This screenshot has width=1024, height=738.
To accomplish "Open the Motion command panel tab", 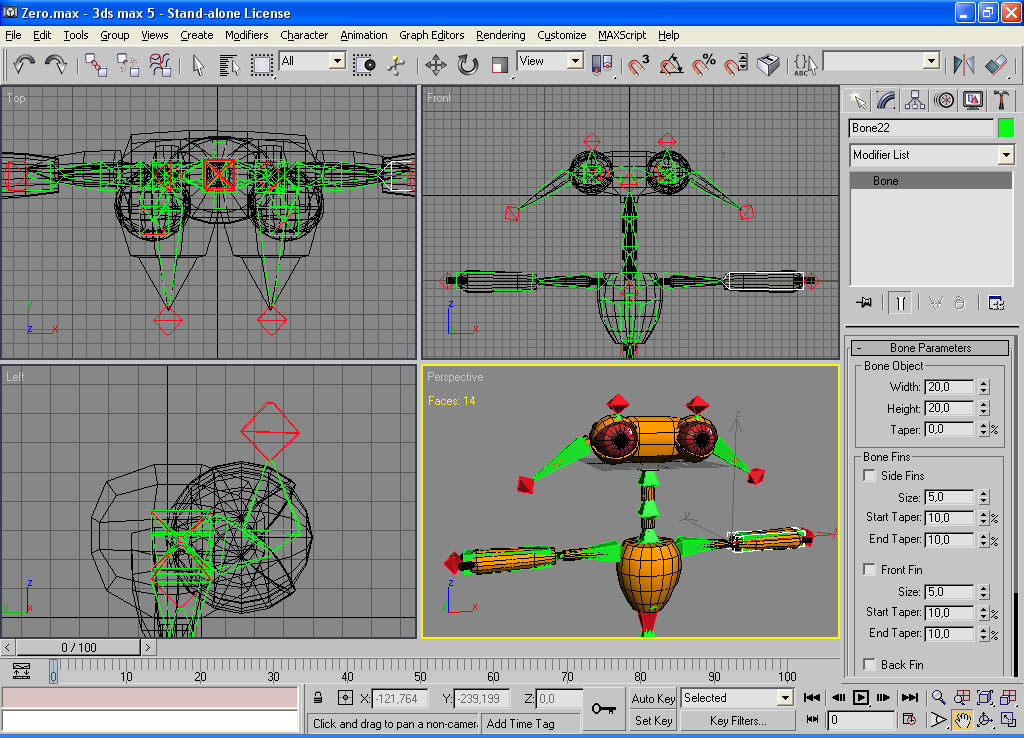I will pos(944,100).
